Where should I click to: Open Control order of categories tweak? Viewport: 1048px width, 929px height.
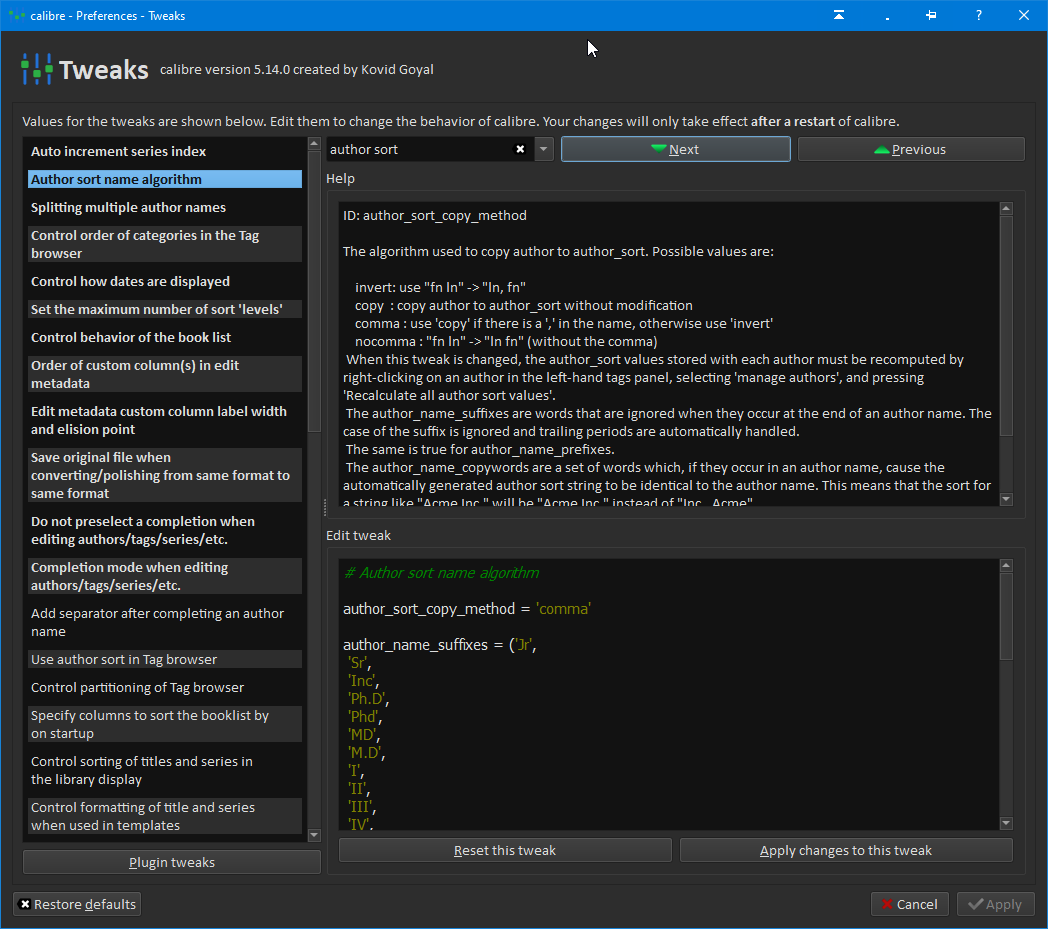[x=164, y=244]
